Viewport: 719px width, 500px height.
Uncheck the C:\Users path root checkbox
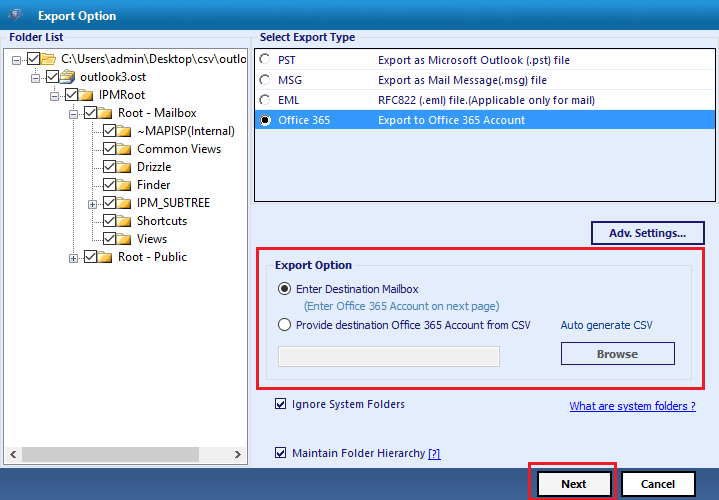[33, 59]
